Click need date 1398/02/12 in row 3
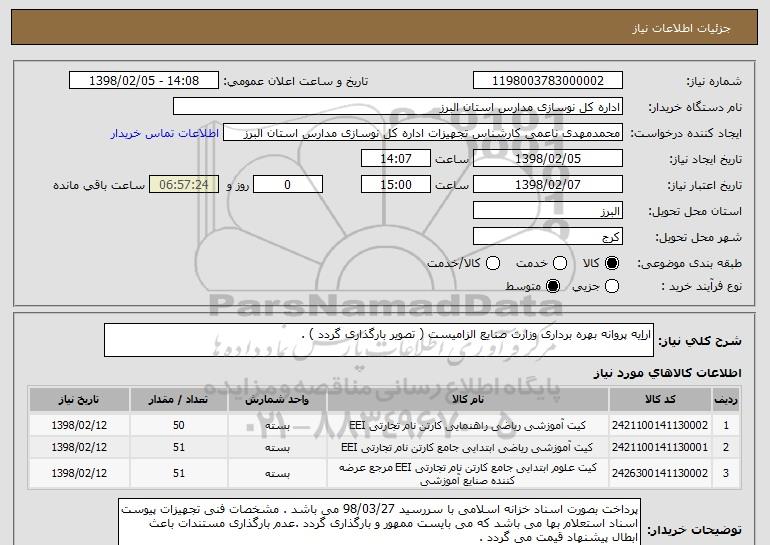Screen dimensions: 770x545 pos(79,473)
